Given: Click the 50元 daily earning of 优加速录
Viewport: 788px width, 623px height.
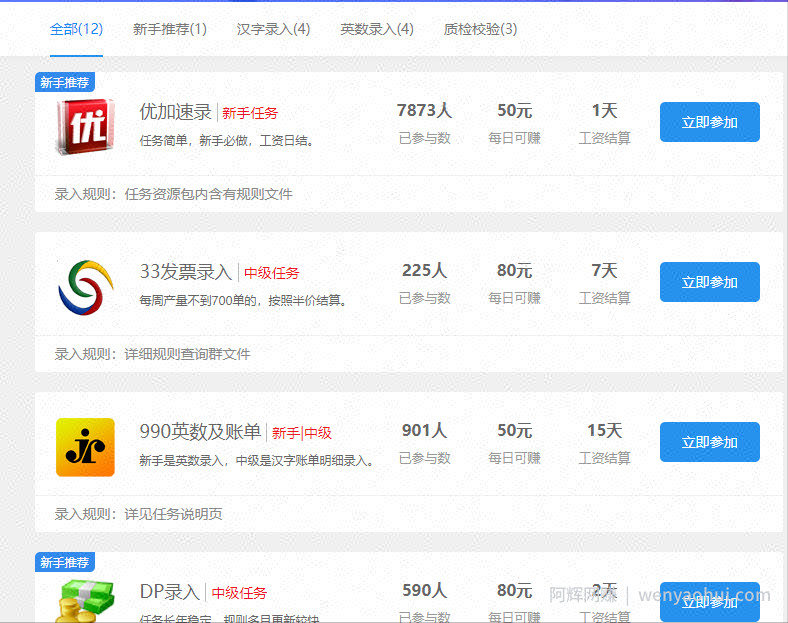Looking at the screenshot, I should (x=515, y=111).
